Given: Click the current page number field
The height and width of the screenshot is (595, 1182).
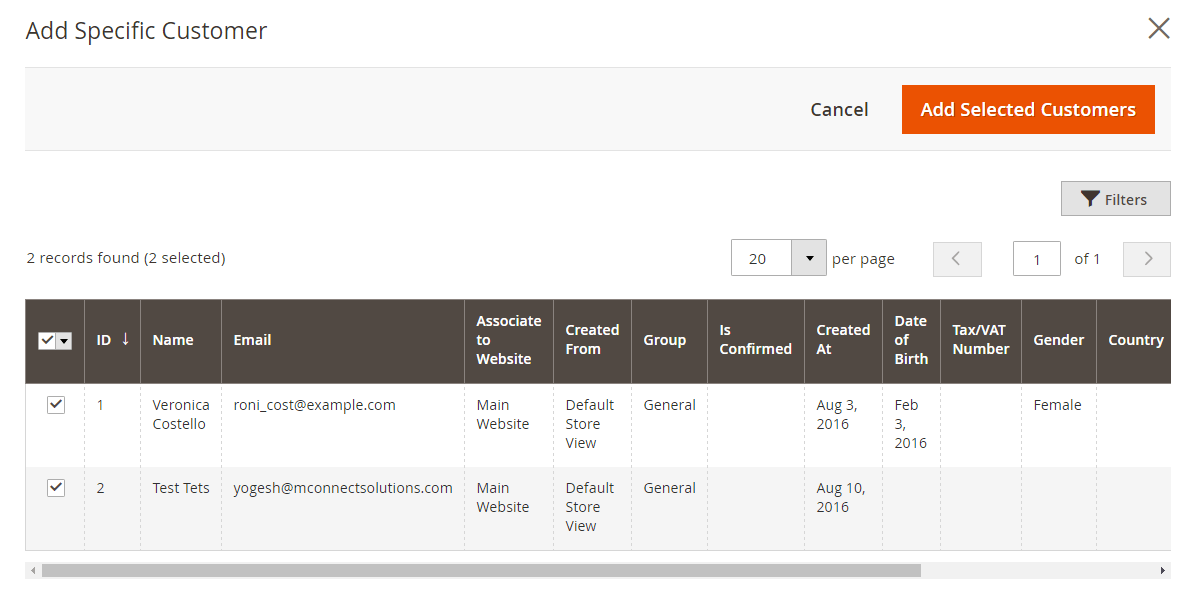Looking at the screenshot, I should click(x=1036, y=259).
